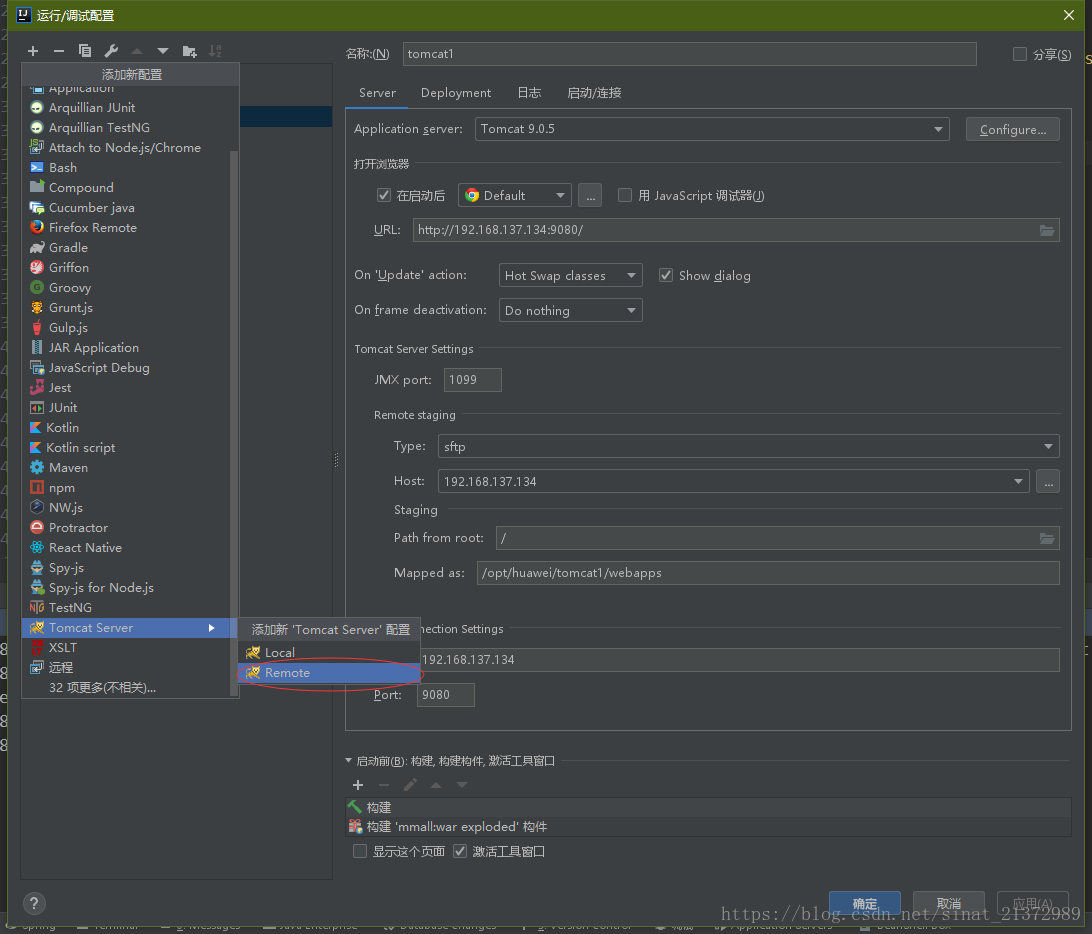Viewport: 1092px width, 934px height.
Task: Move configuration down with arrow icon
Action: 163,51
